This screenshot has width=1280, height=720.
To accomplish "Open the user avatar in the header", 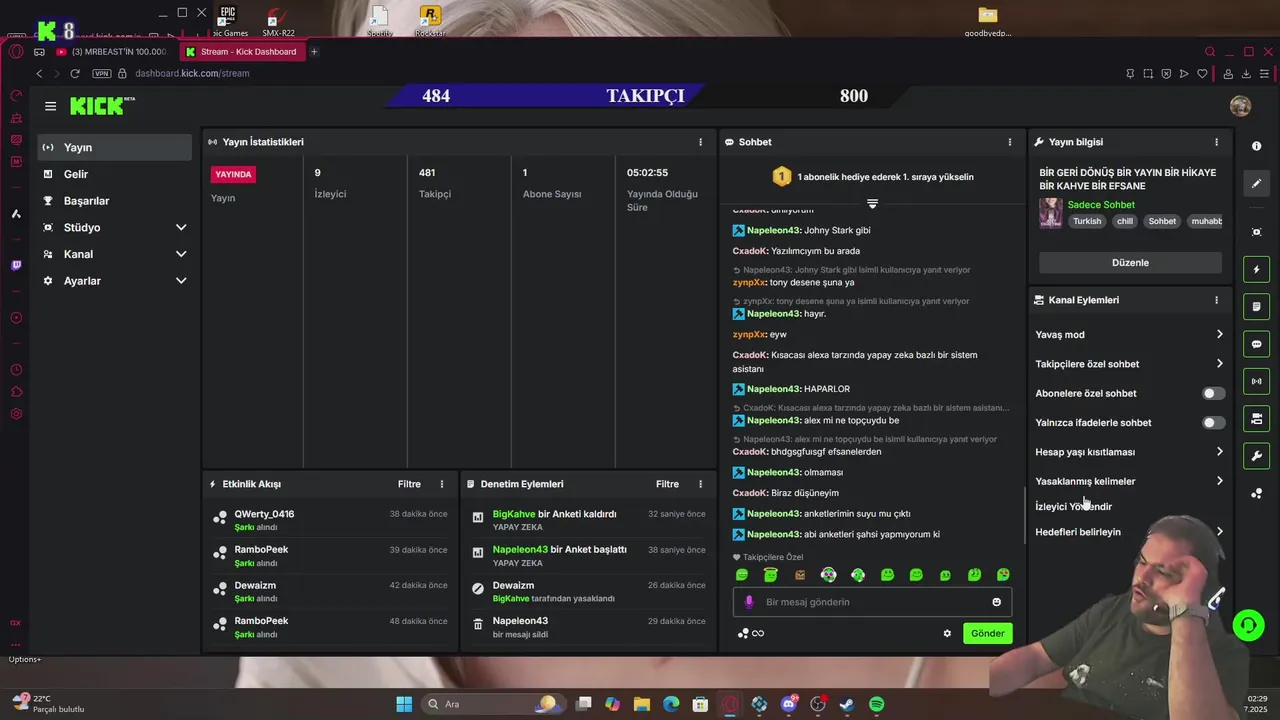I will pyautogui.click(x=1240, y=106).
